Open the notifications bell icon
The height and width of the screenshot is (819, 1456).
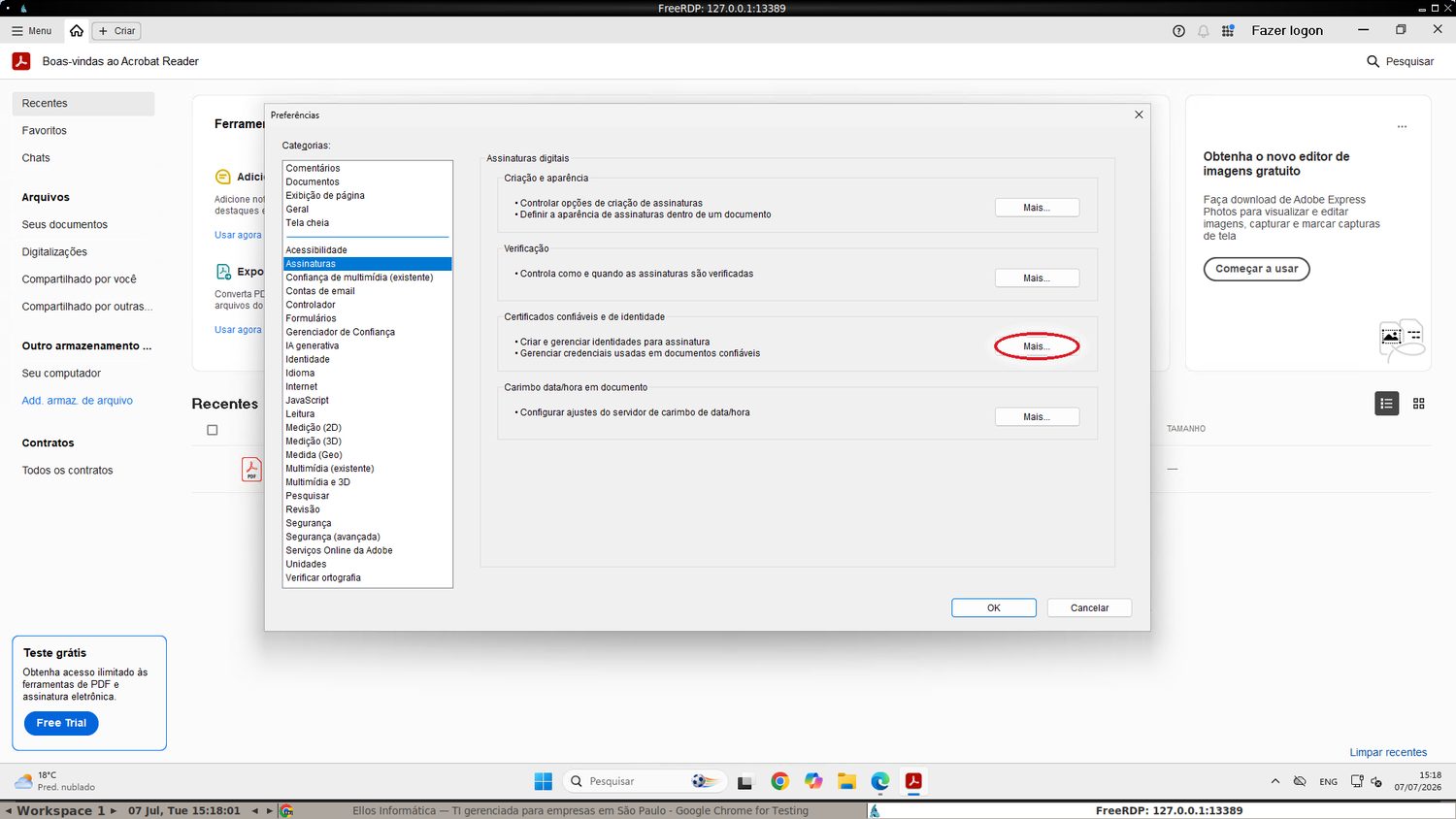1204,31
